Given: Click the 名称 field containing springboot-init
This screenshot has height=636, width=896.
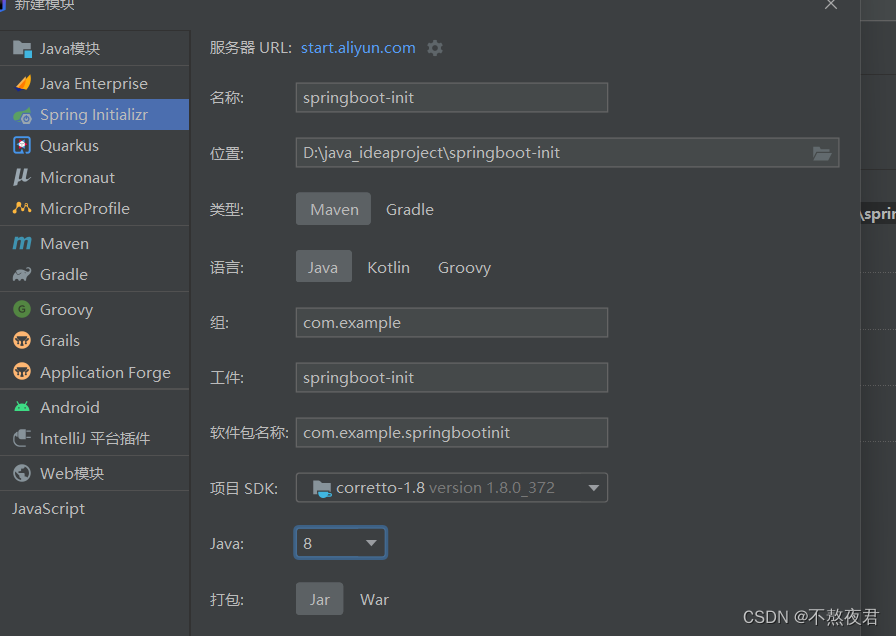Looking at the screenshot, I should pos(451,98).
